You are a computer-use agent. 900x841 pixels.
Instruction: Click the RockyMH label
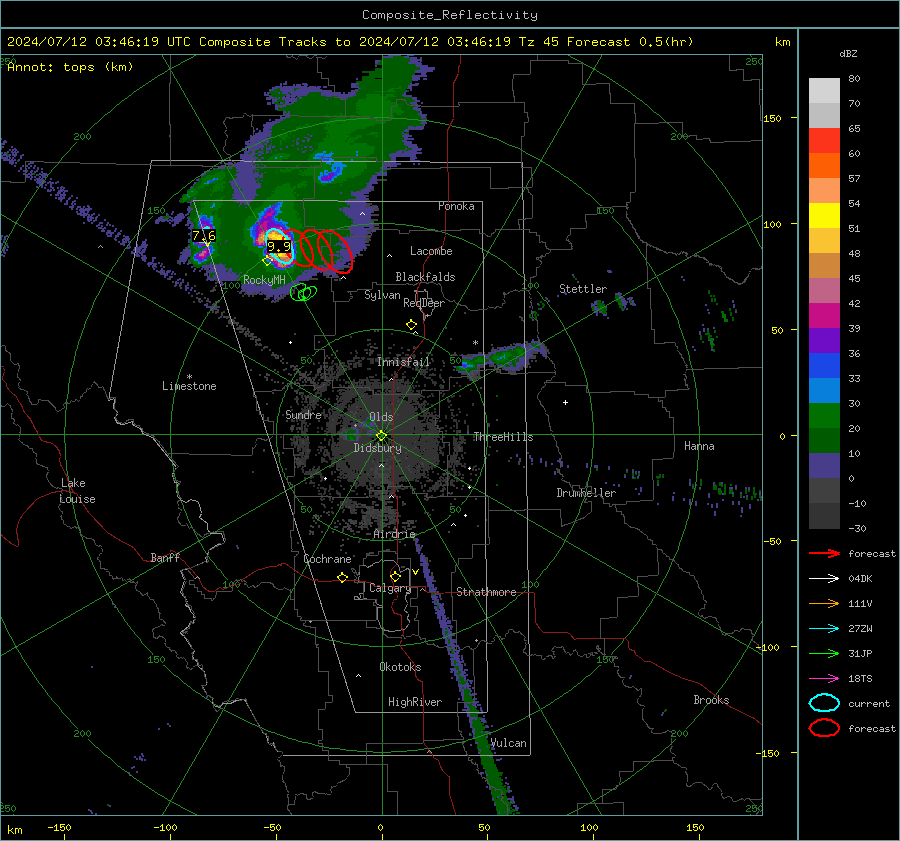coord(264,280)
